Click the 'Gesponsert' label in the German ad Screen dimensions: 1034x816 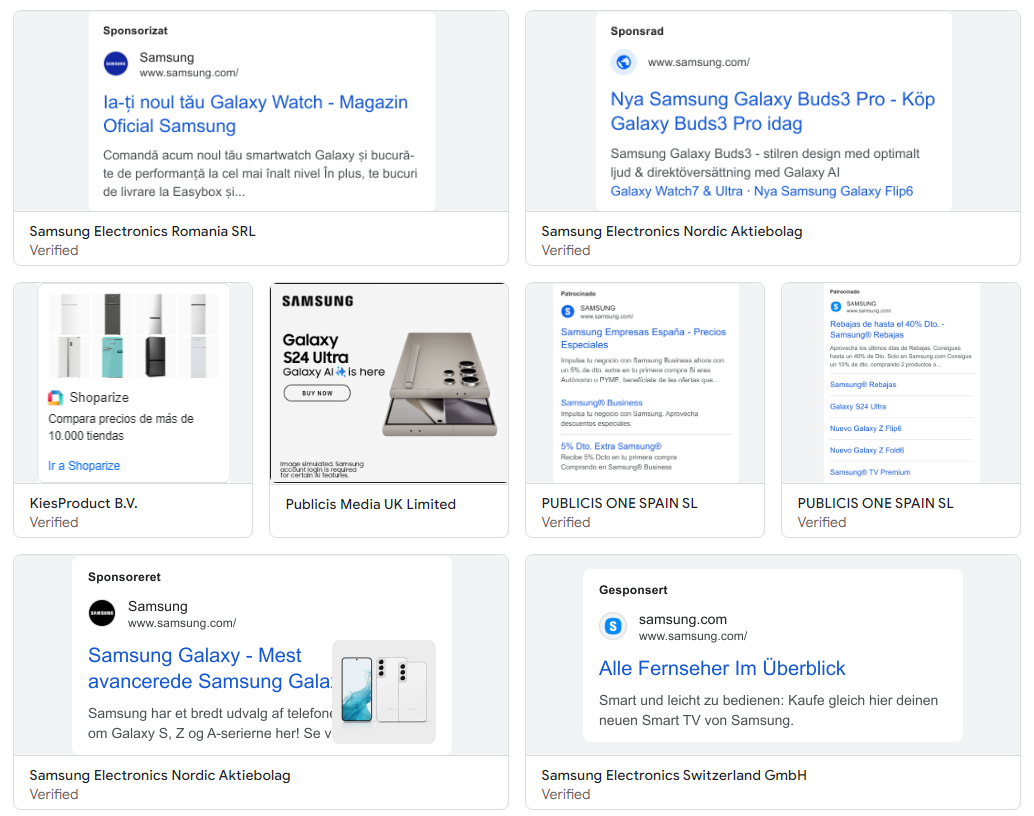633,590
